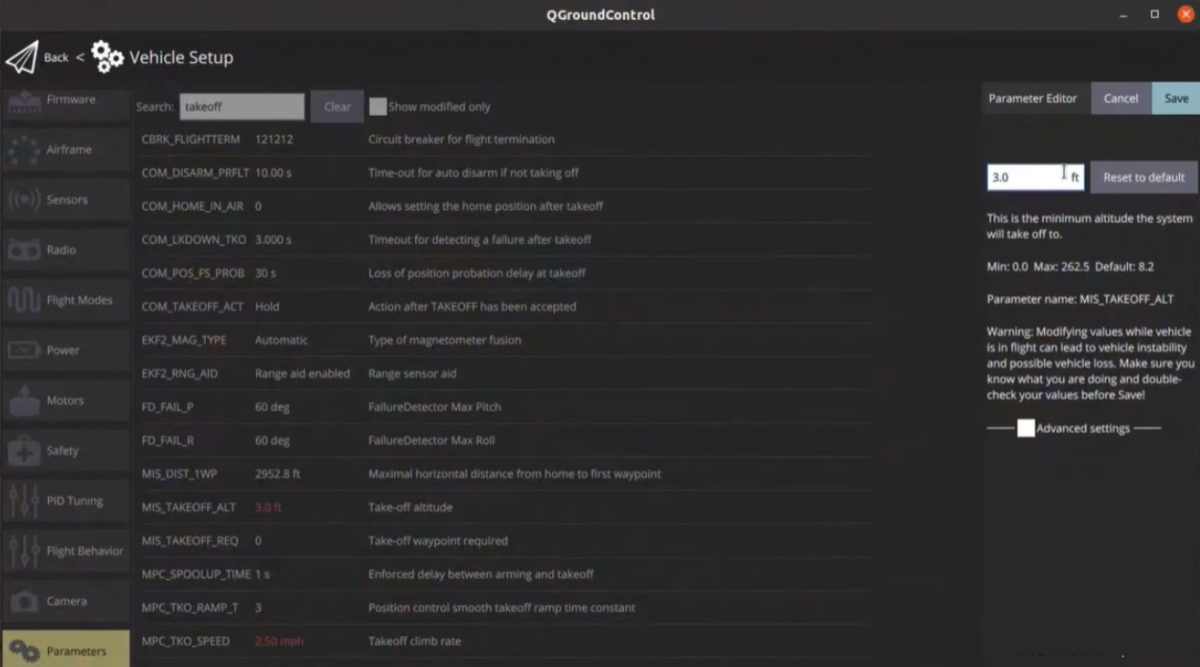Viewport: 1200px width, 667px height.
Task: Click the 3.0 ft value input field
Action: point(1035,177)
